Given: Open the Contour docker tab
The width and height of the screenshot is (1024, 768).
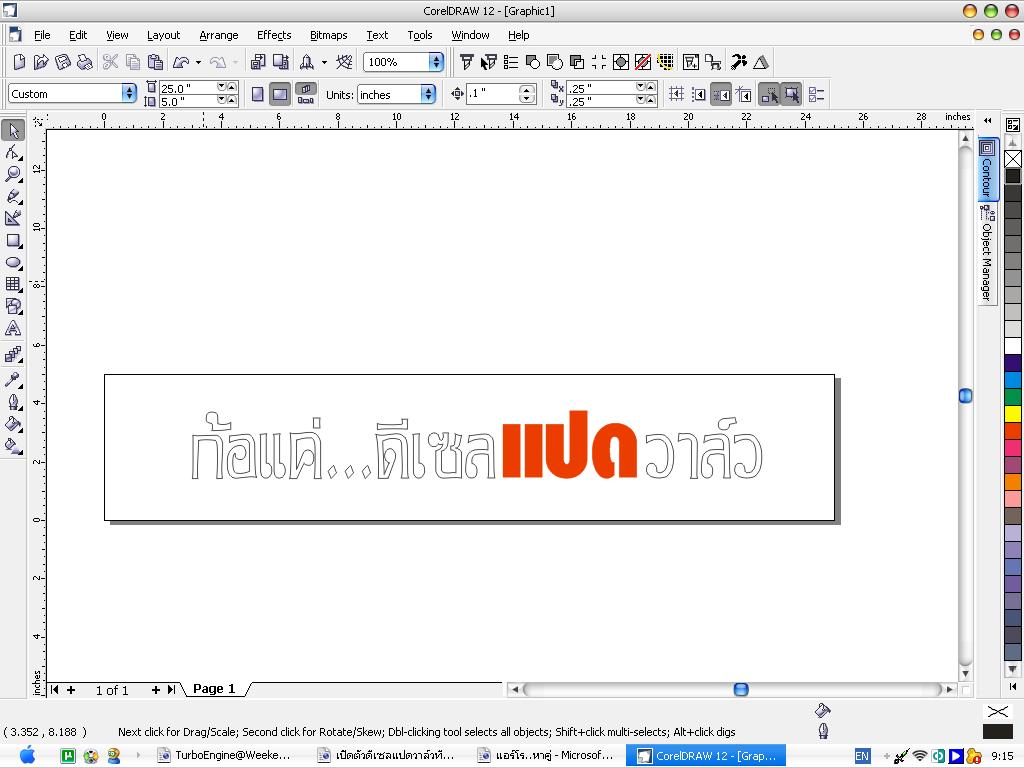Looking at the screenshot, I should click(987, 170).
